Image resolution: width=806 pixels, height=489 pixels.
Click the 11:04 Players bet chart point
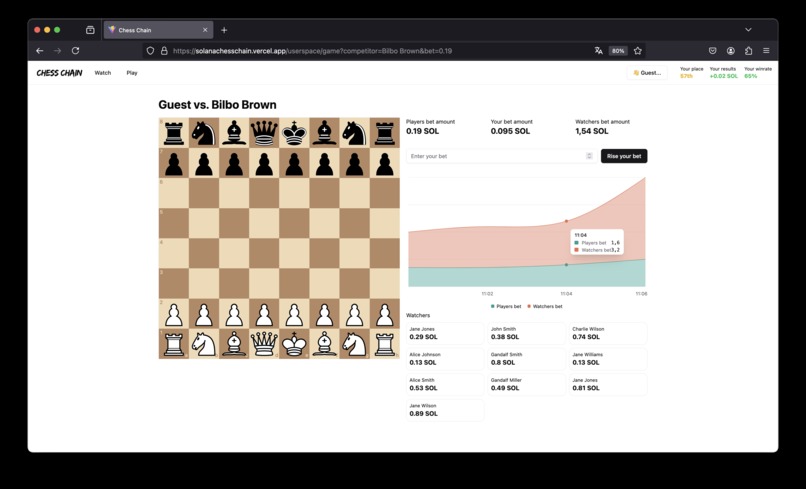tap(566, 265)
